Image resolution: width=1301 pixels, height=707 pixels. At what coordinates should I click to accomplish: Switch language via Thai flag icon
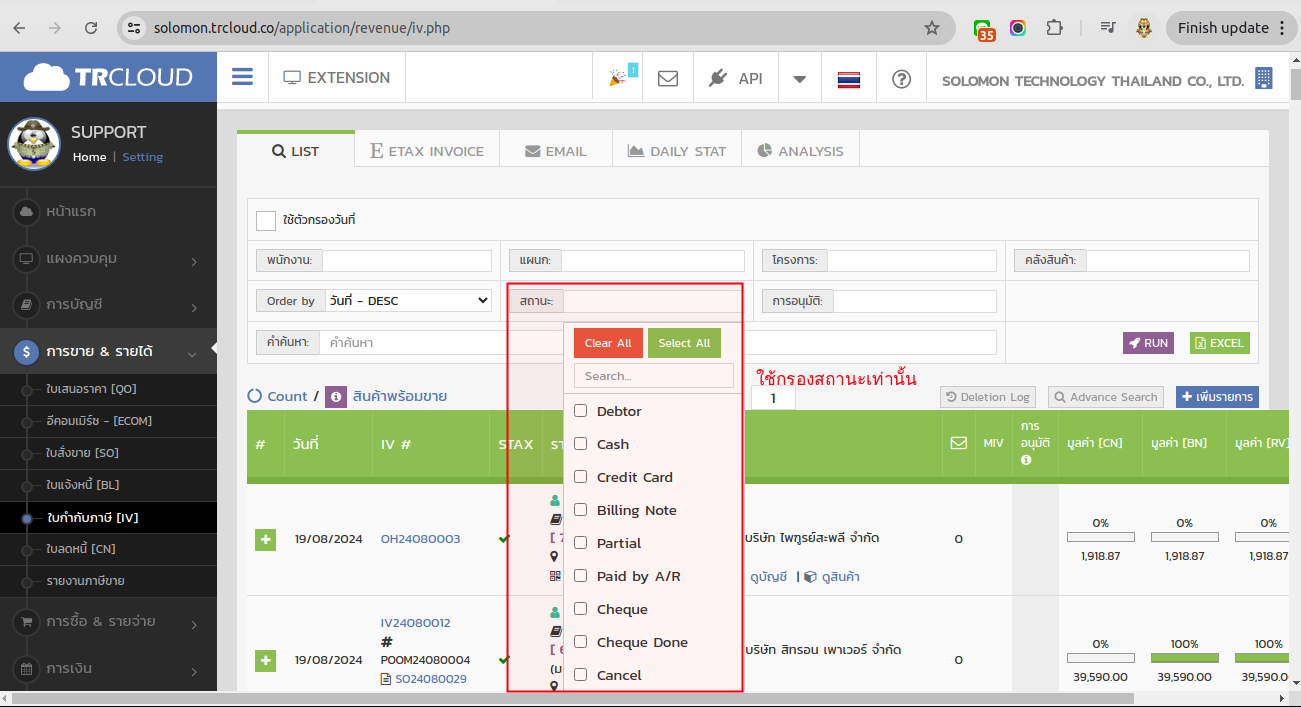pos(849,78)
